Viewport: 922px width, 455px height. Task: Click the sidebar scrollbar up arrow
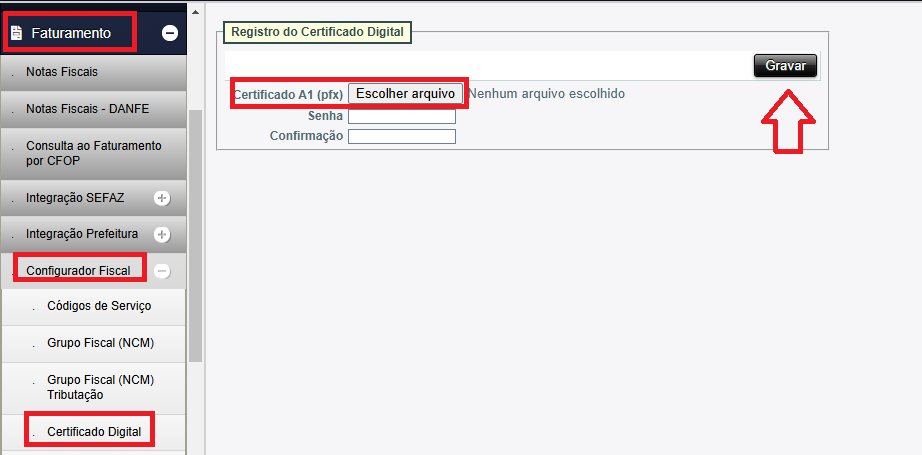(196, 8)
